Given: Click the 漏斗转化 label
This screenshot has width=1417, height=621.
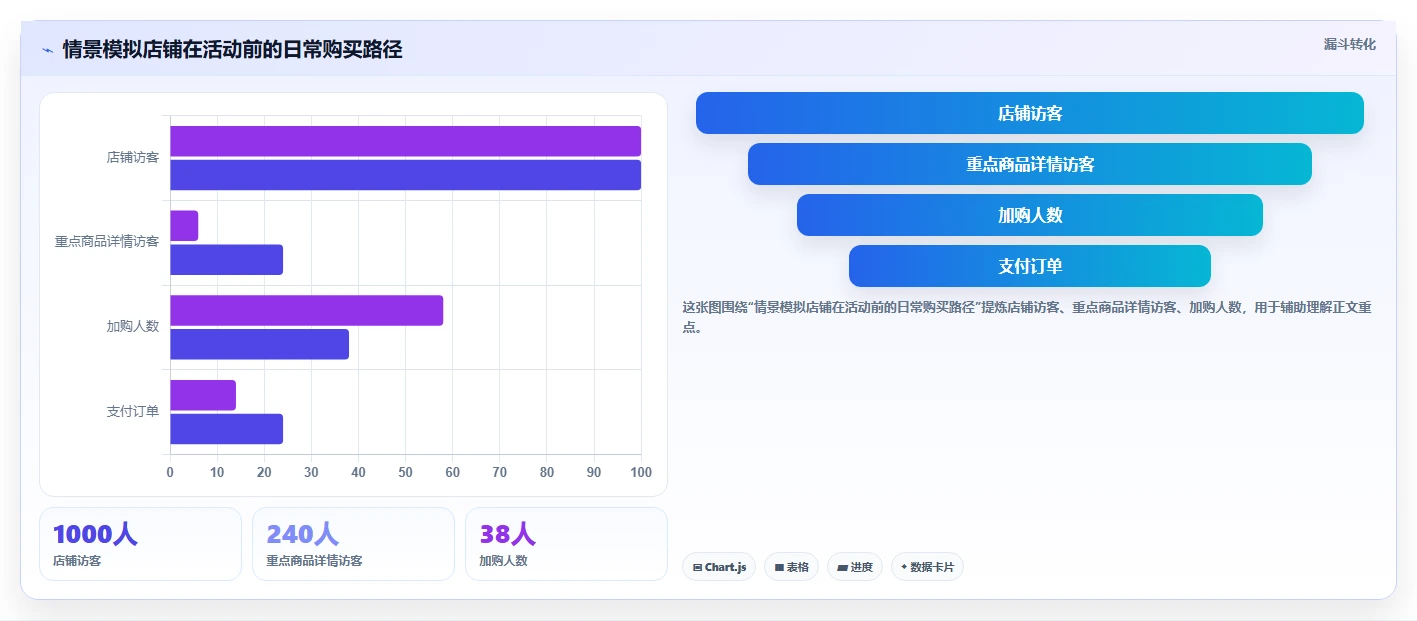Looking at the screenshot, I should click(x=1349, y=44).
